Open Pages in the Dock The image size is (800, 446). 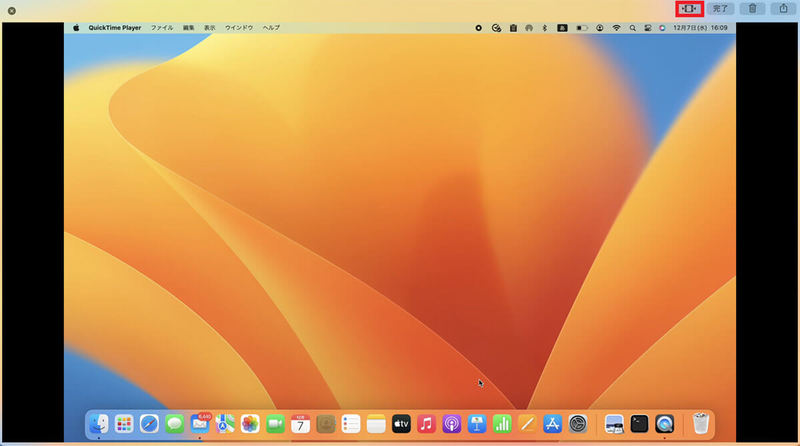point(527,424)
